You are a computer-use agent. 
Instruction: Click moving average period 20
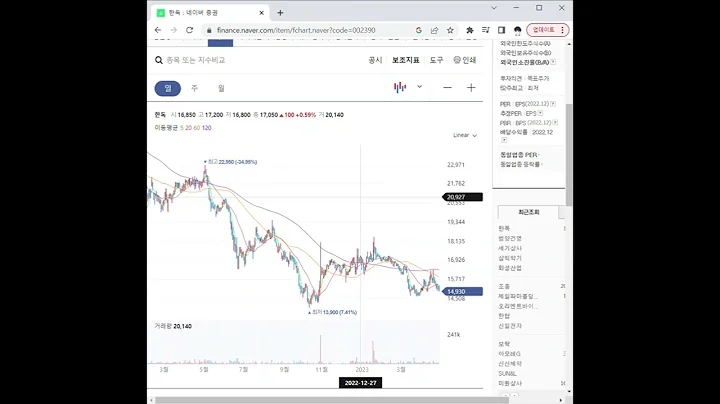coord(188,128)
